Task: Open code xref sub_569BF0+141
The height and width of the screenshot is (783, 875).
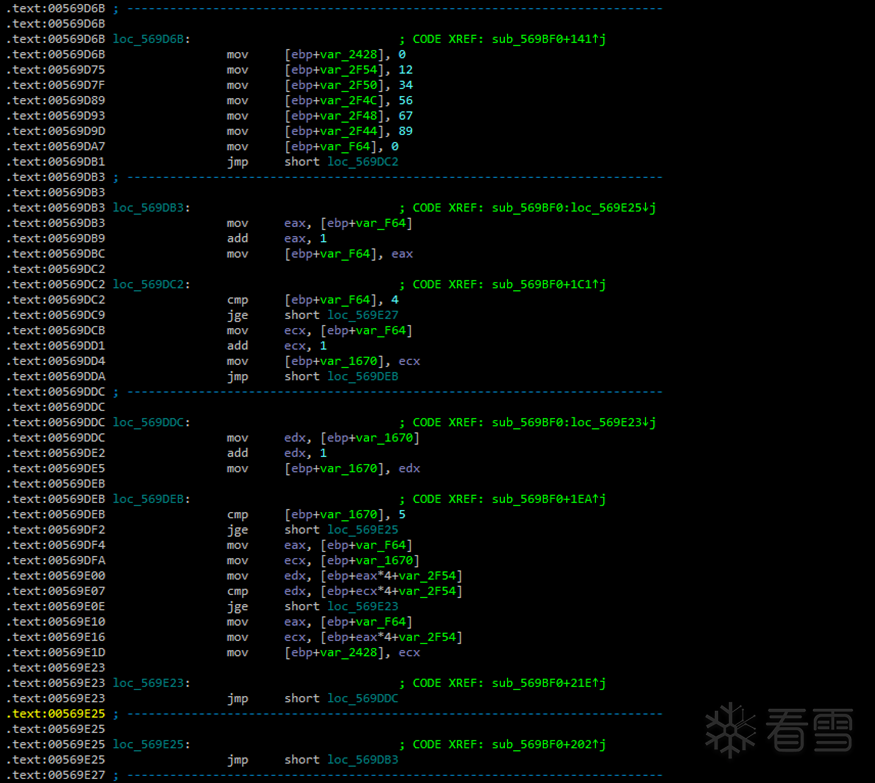Action: 548,38
